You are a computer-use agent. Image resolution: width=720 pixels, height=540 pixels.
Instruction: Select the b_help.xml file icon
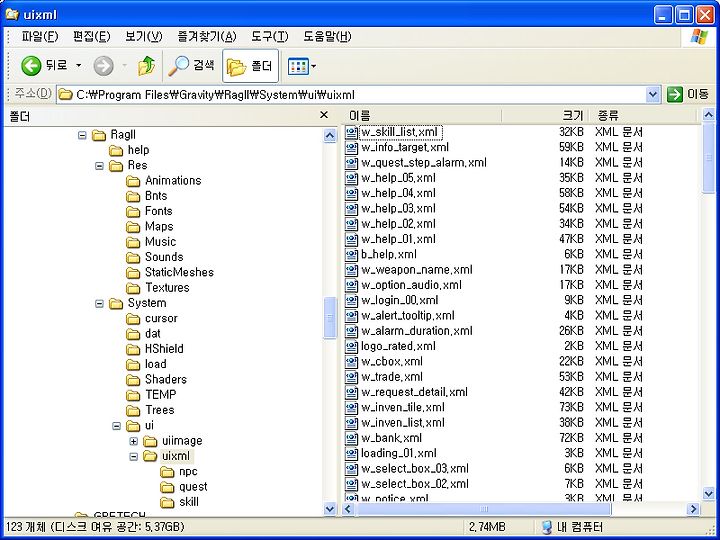[x=351, y=255]
